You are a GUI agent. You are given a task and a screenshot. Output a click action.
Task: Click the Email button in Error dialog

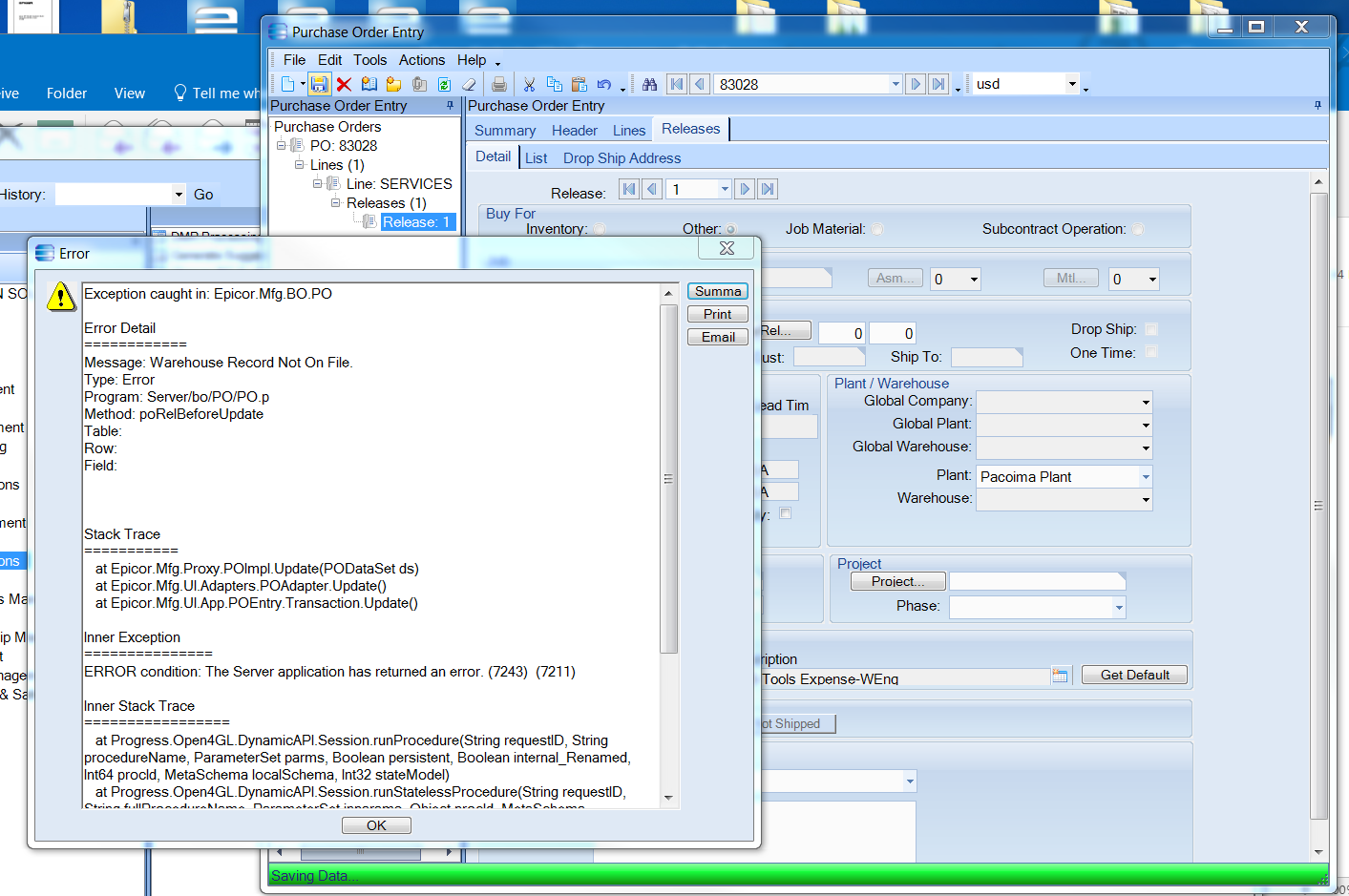[x=718, y=337]
